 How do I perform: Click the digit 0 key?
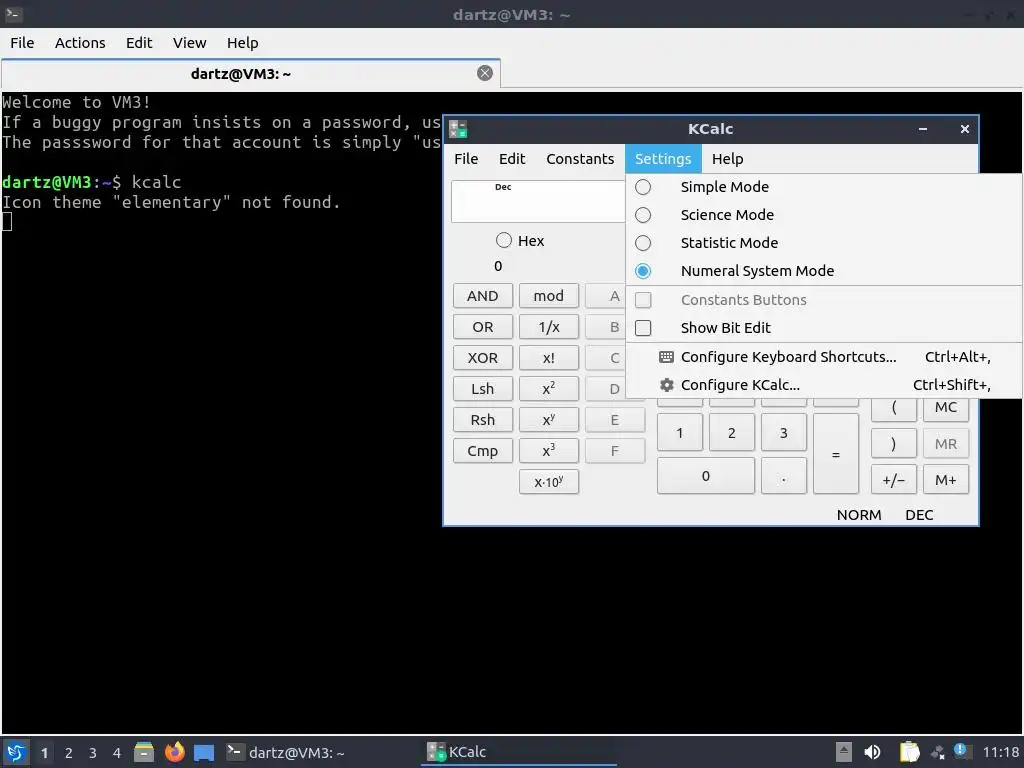705,475
